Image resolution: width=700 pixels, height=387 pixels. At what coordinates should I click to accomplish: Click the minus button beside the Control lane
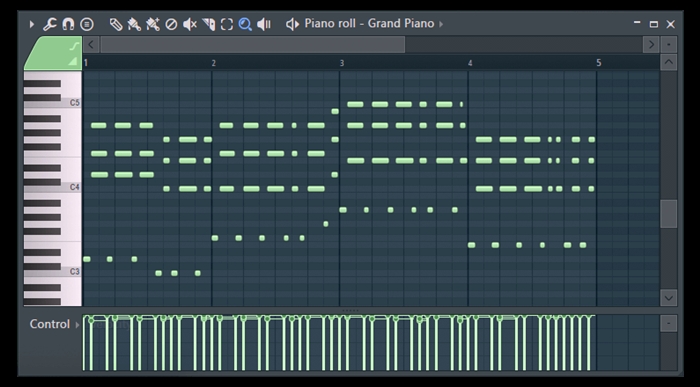pos(668,323)
